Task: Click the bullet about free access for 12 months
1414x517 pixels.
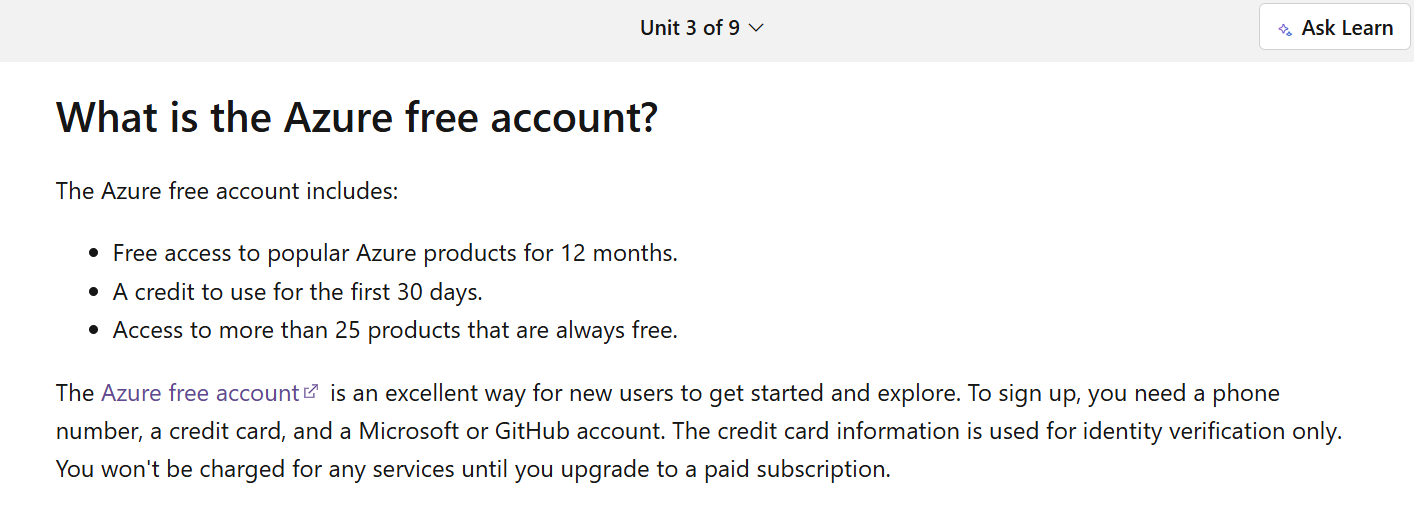Action: pyautogui.click(x=395, y=253)
